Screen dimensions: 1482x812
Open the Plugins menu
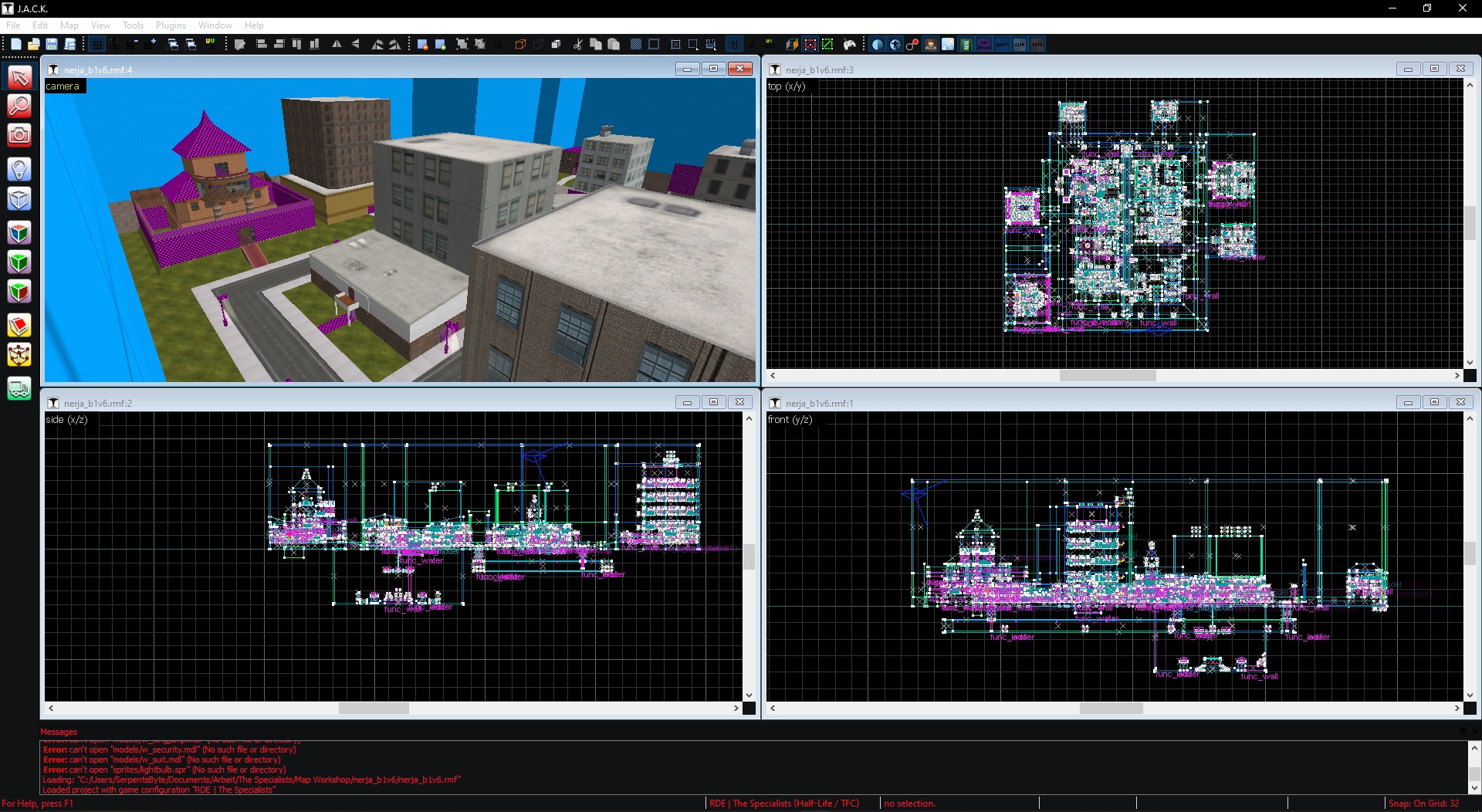pos(171,25)
